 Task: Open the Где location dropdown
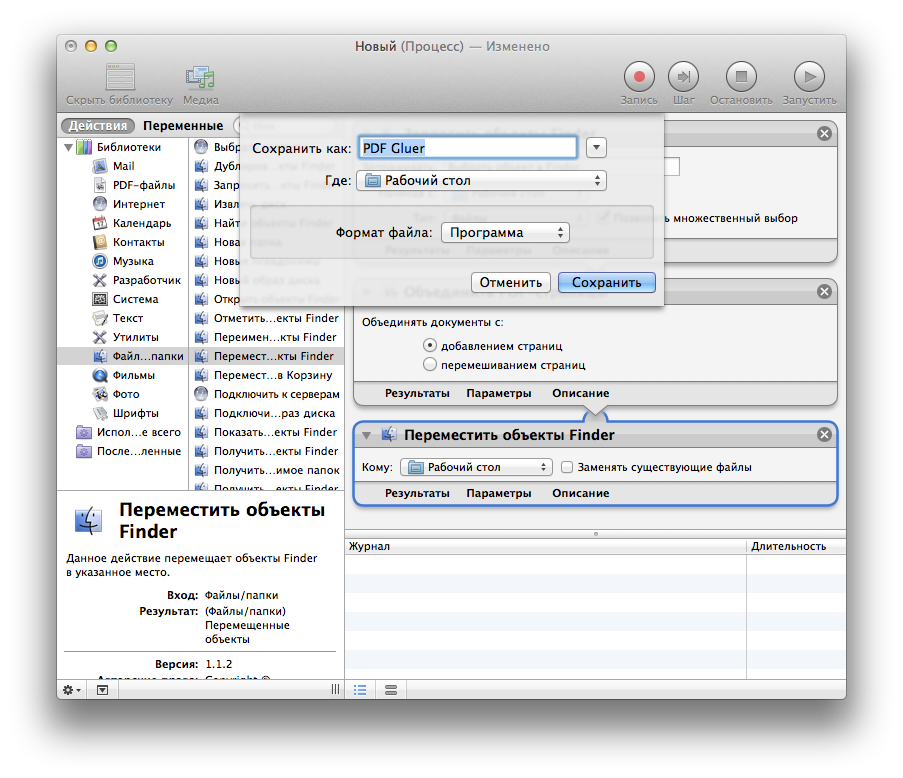[x=482, y=181]
